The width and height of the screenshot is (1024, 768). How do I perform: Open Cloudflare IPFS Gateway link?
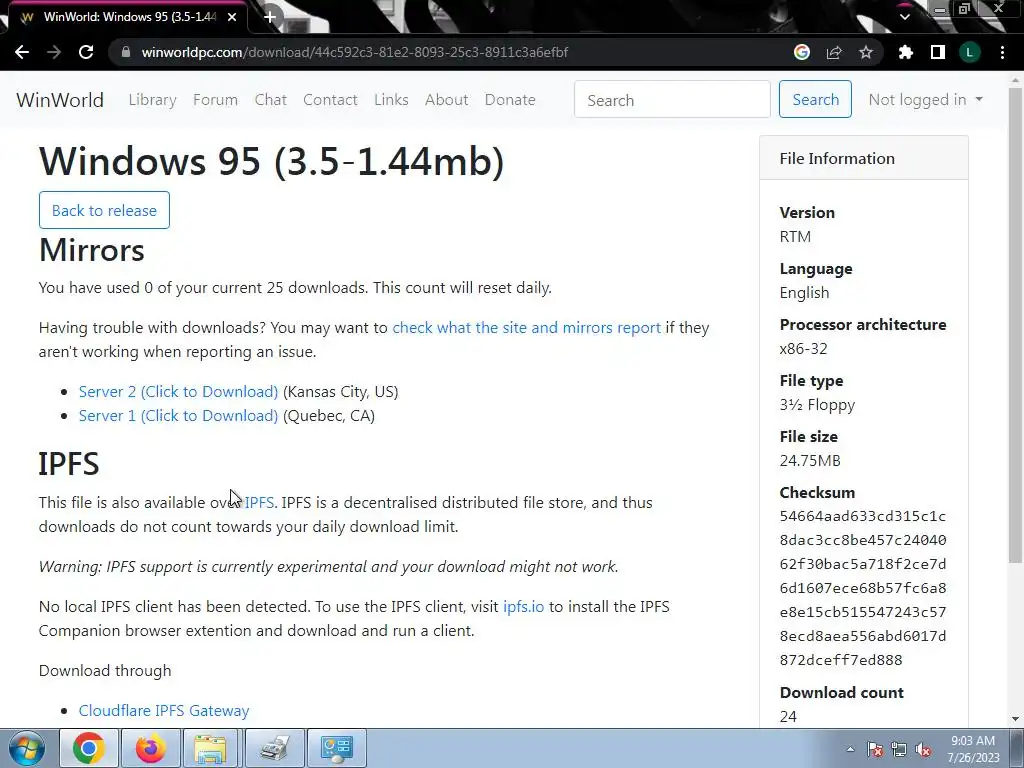point(164,711)
